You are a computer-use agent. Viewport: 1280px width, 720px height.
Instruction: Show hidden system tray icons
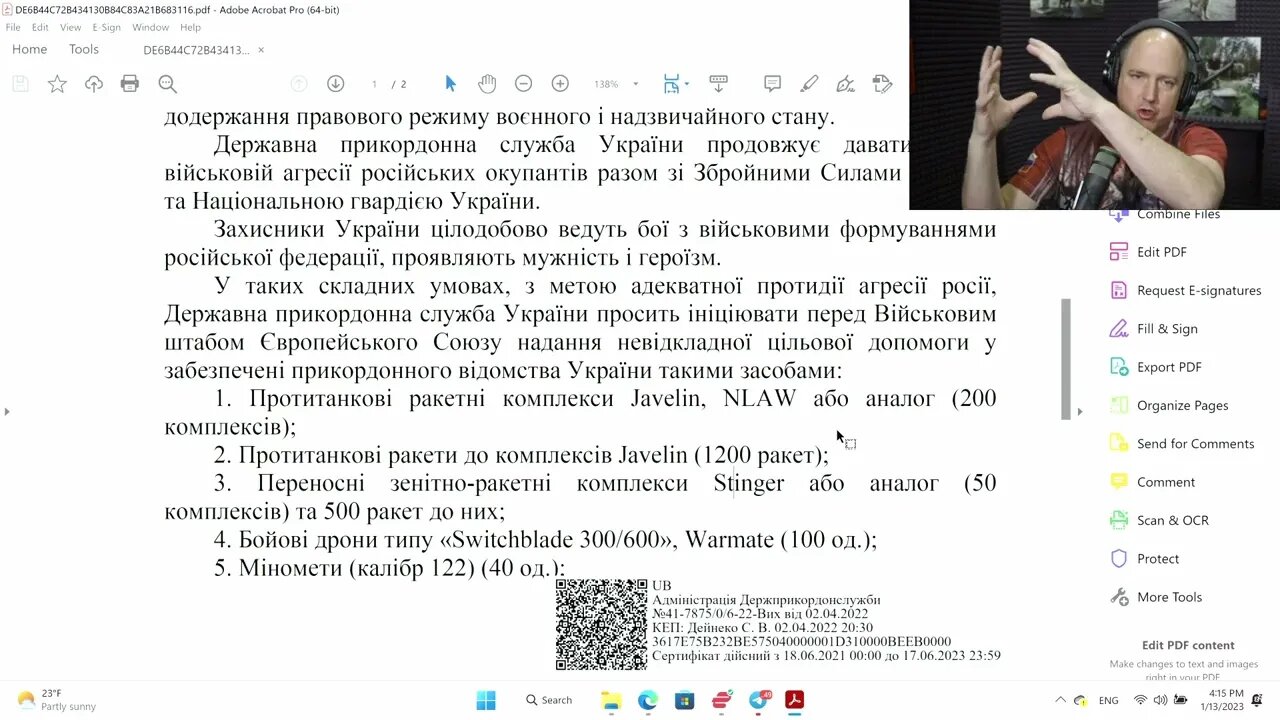(1060, 700)
